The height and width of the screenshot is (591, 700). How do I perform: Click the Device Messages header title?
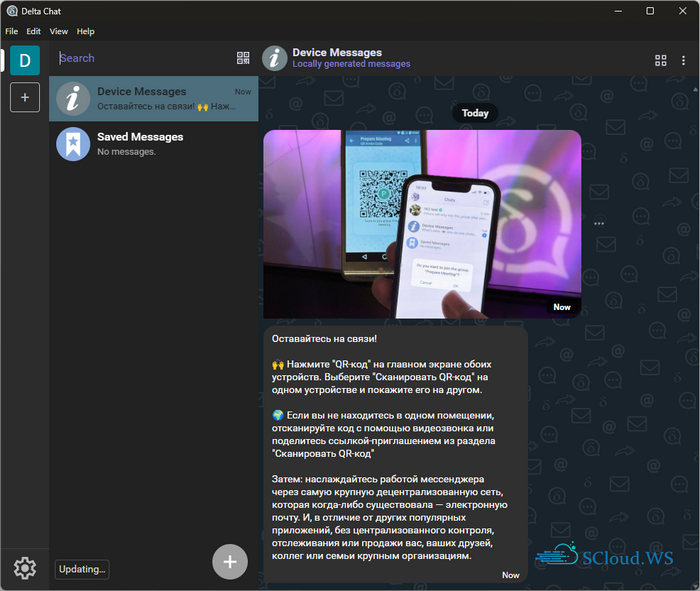pyautogui.click(x=337, y=52)
